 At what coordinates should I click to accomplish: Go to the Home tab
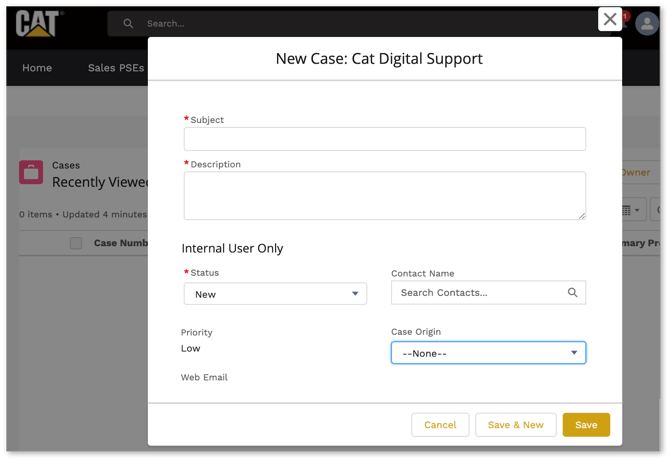[x=37, y=68]
